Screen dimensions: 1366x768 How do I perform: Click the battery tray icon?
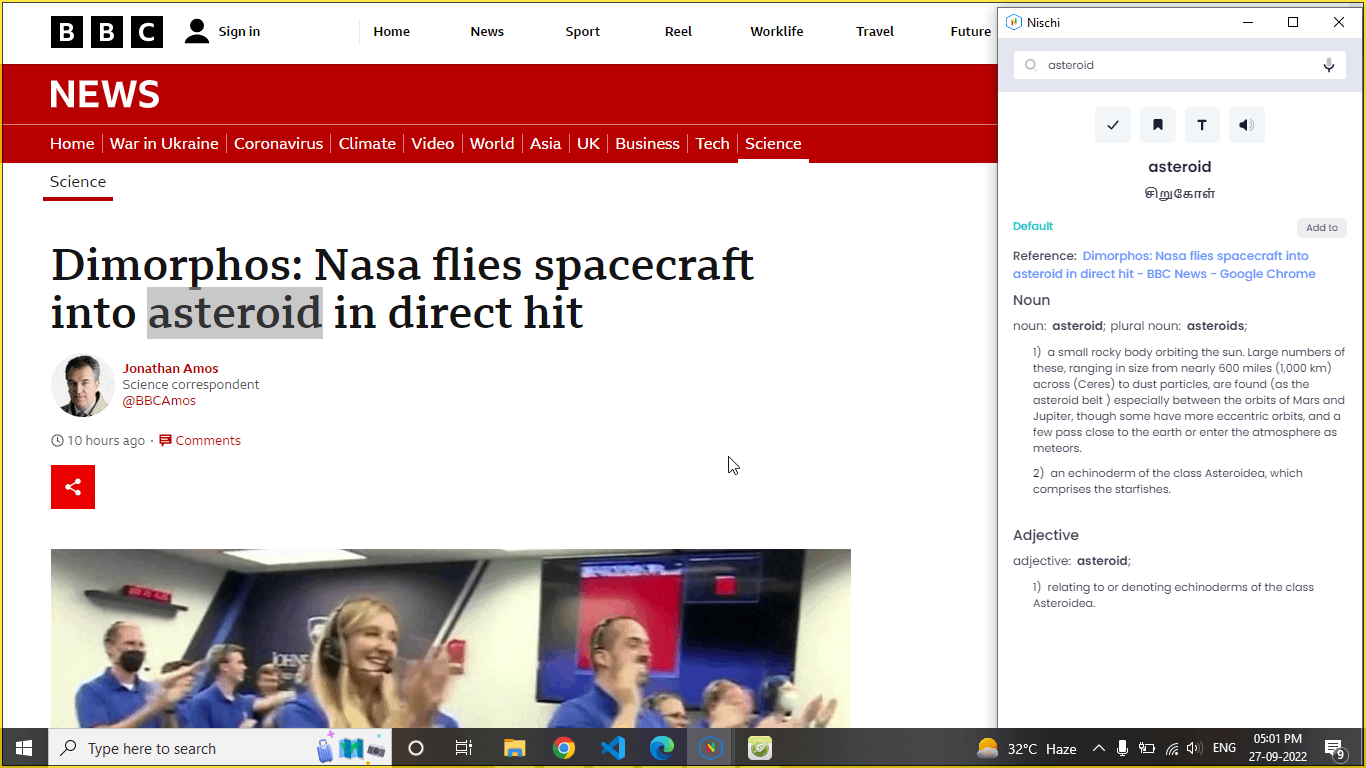[x=1148, y=748]
